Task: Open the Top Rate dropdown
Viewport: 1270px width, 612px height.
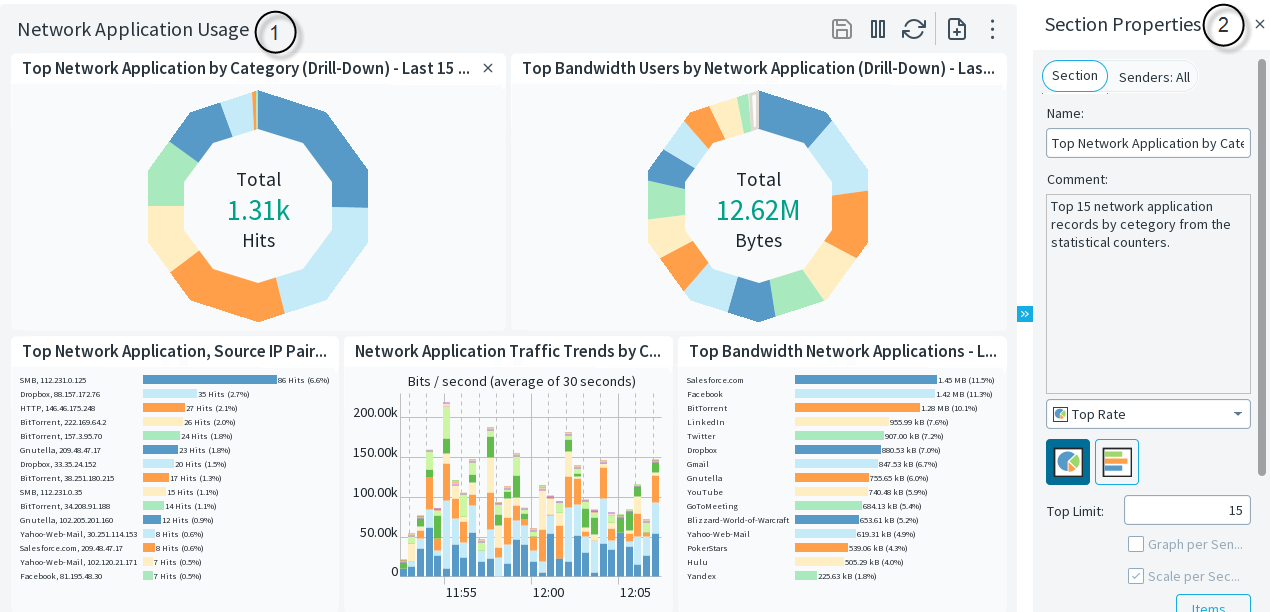Action: coord(1148,414)
